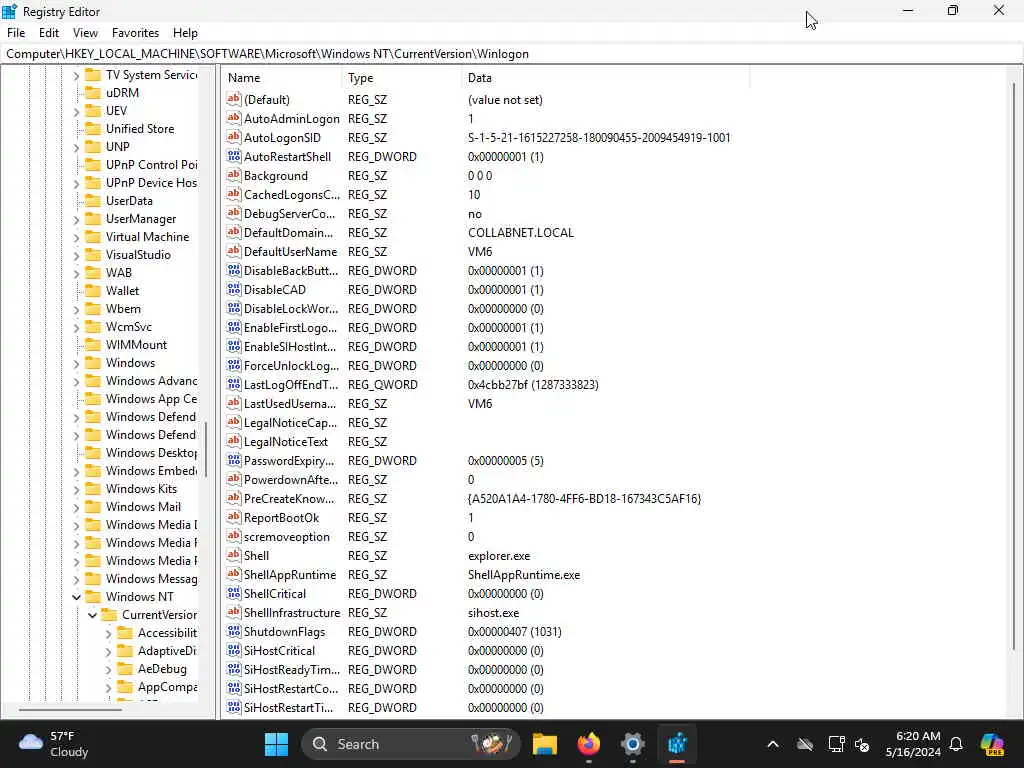The width and height of the screenshot is (1024, 768).
Task: Click the folder icon for Windows NT
Action: coord(93,596)
